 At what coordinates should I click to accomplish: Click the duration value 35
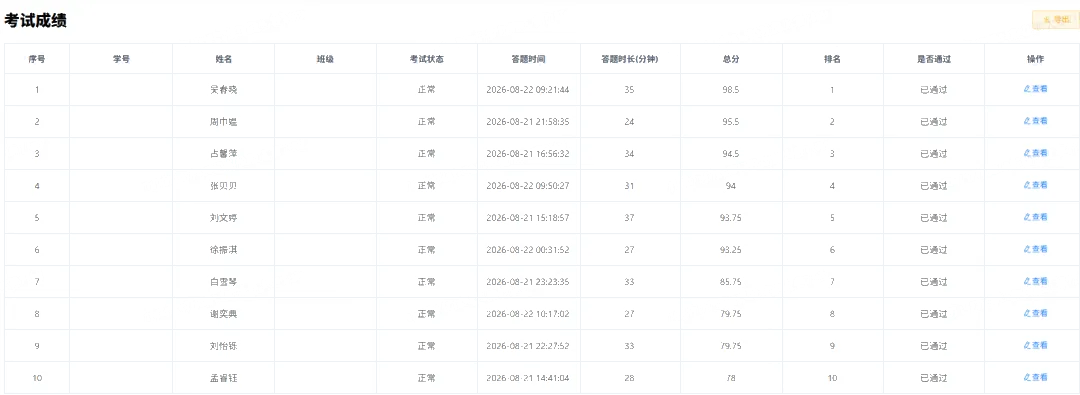point(630,90)
